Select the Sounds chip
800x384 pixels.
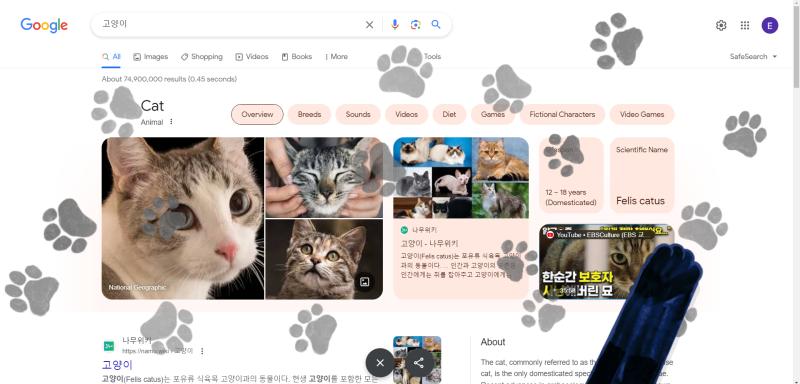[358, 114]
